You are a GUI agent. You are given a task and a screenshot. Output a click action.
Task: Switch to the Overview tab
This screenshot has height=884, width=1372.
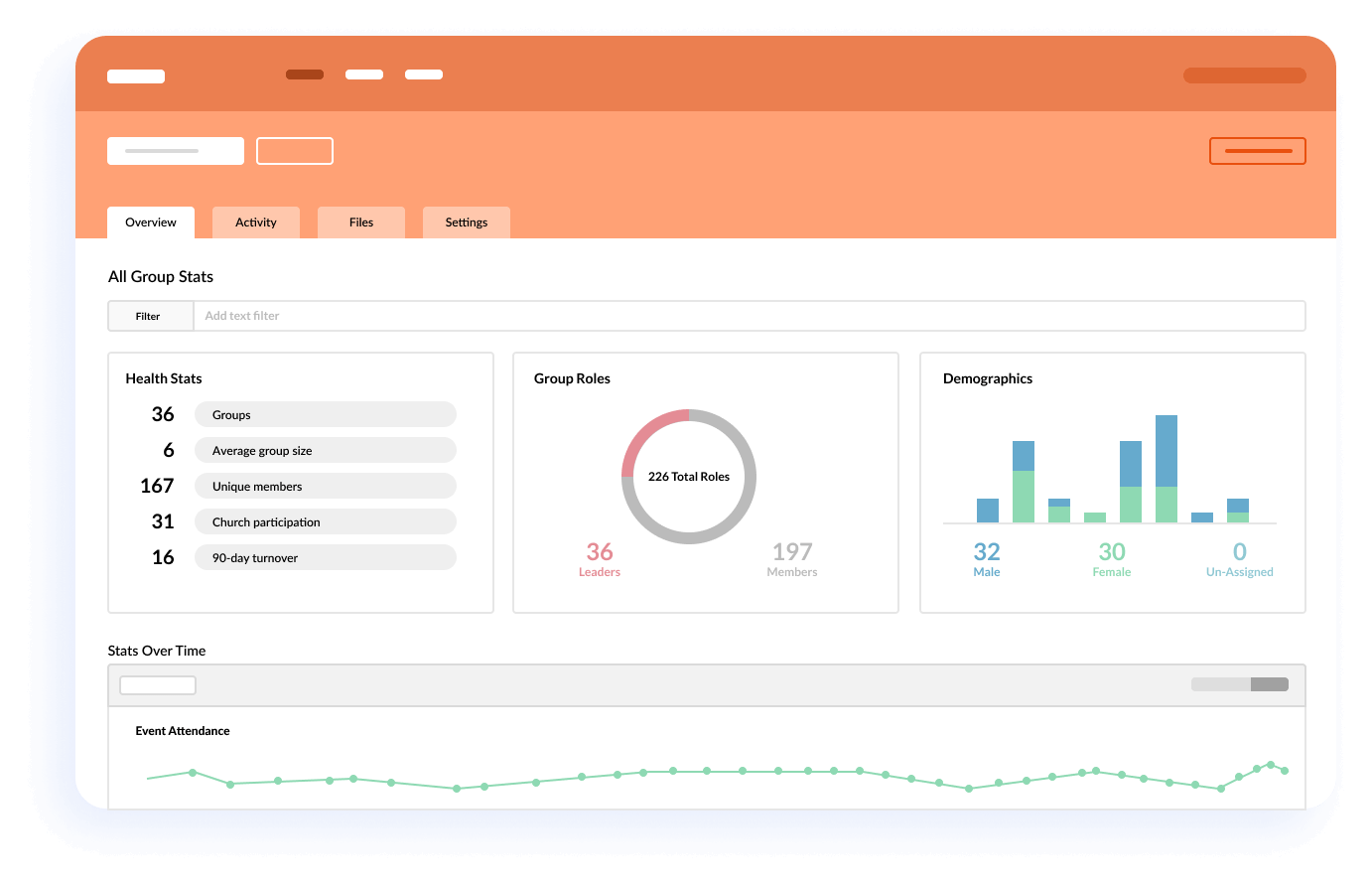(151, 222)
